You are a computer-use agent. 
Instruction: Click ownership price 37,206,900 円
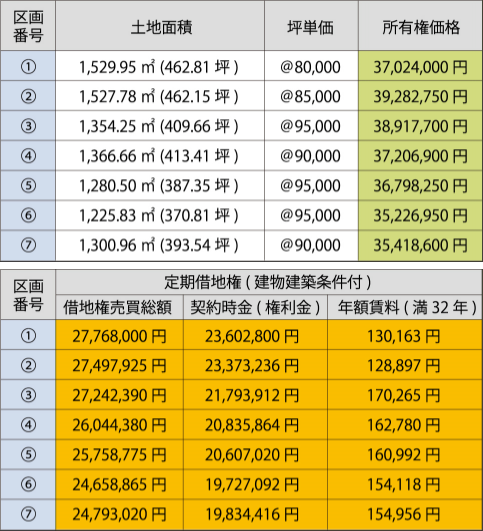point(420,155)
